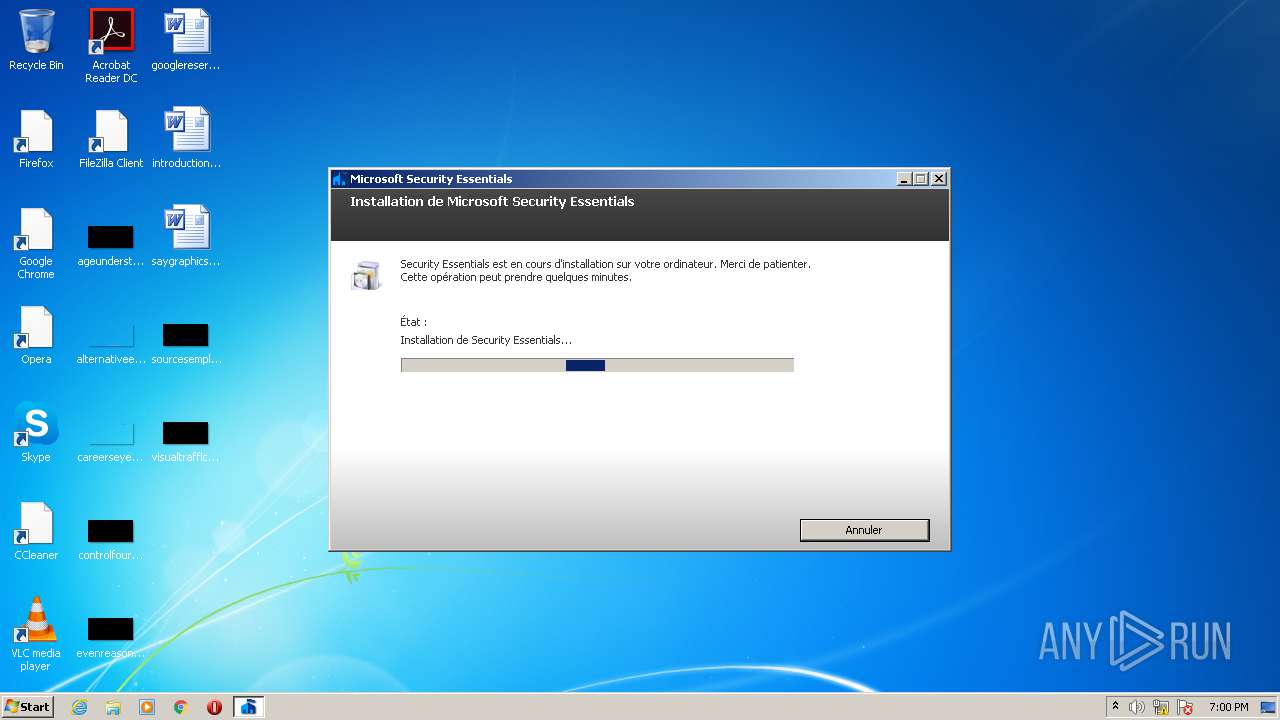
Task: Select the Opera desktop shortcut
Action: pos(36,335)
